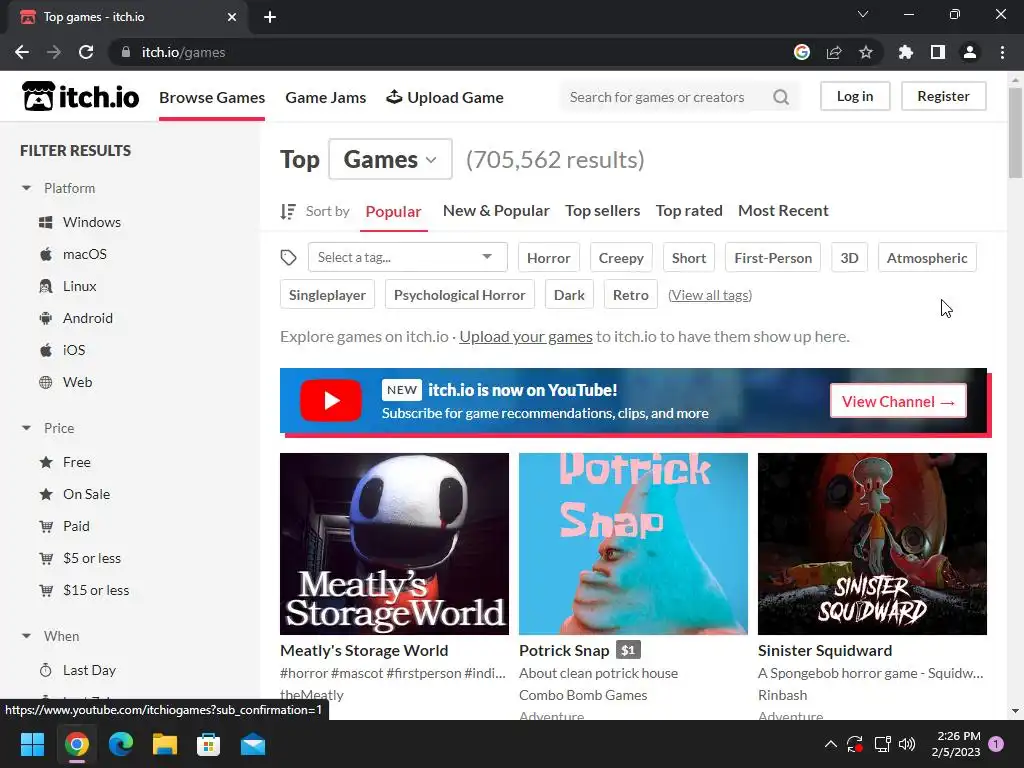
Task: Click the Web globe icon
Action: (46, 382)
